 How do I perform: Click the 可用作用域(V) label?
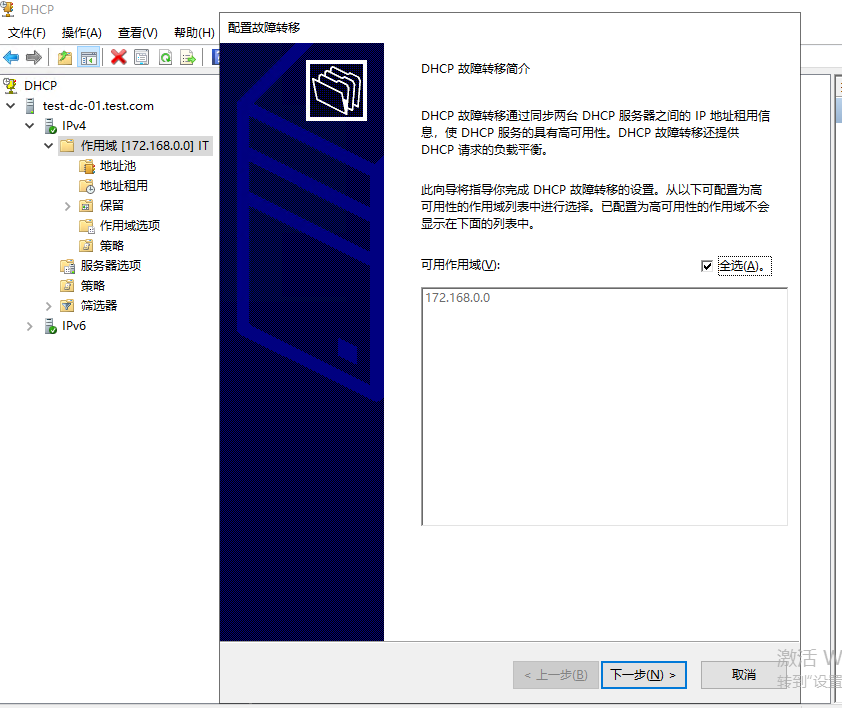[460, 265]
